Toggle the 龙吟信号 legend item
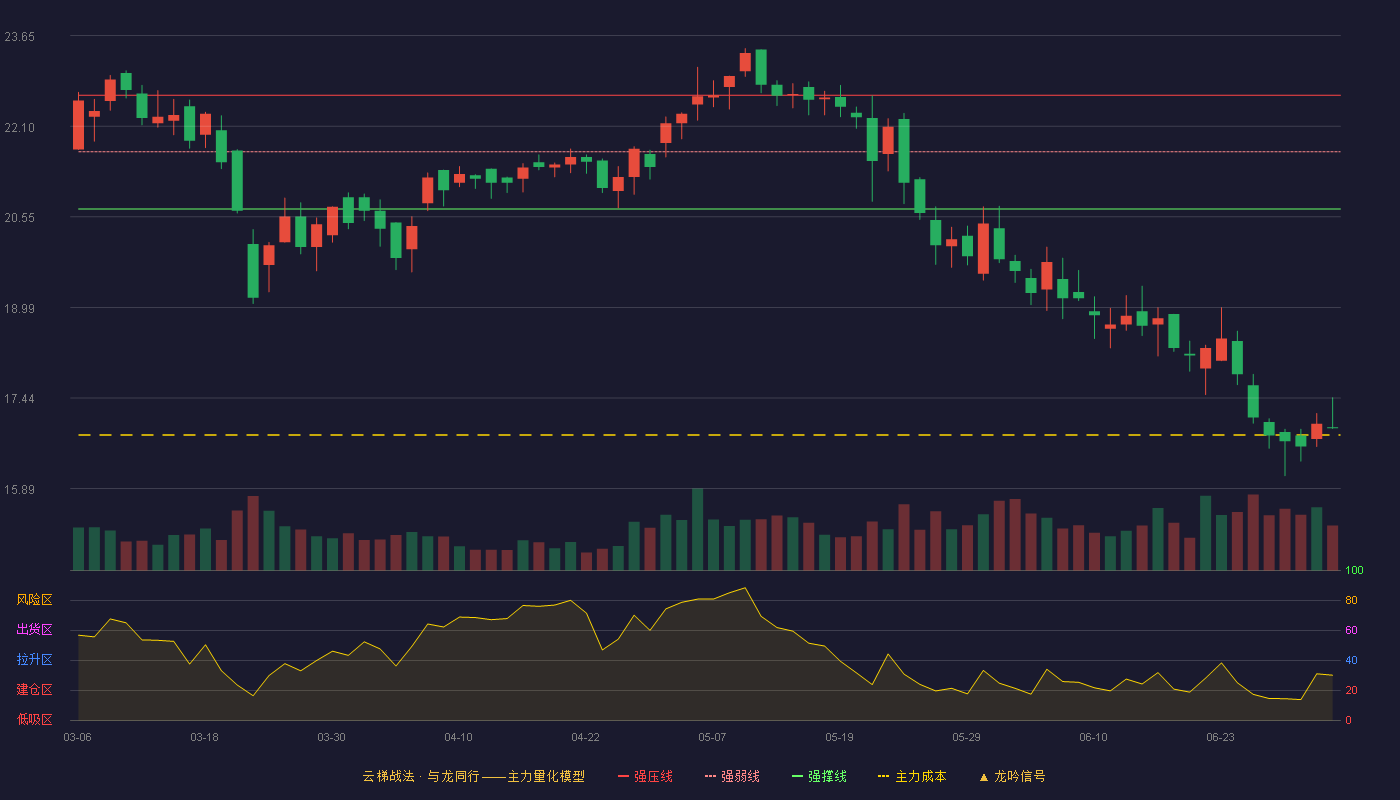 pyautogui.click(x=1012, y=776)
